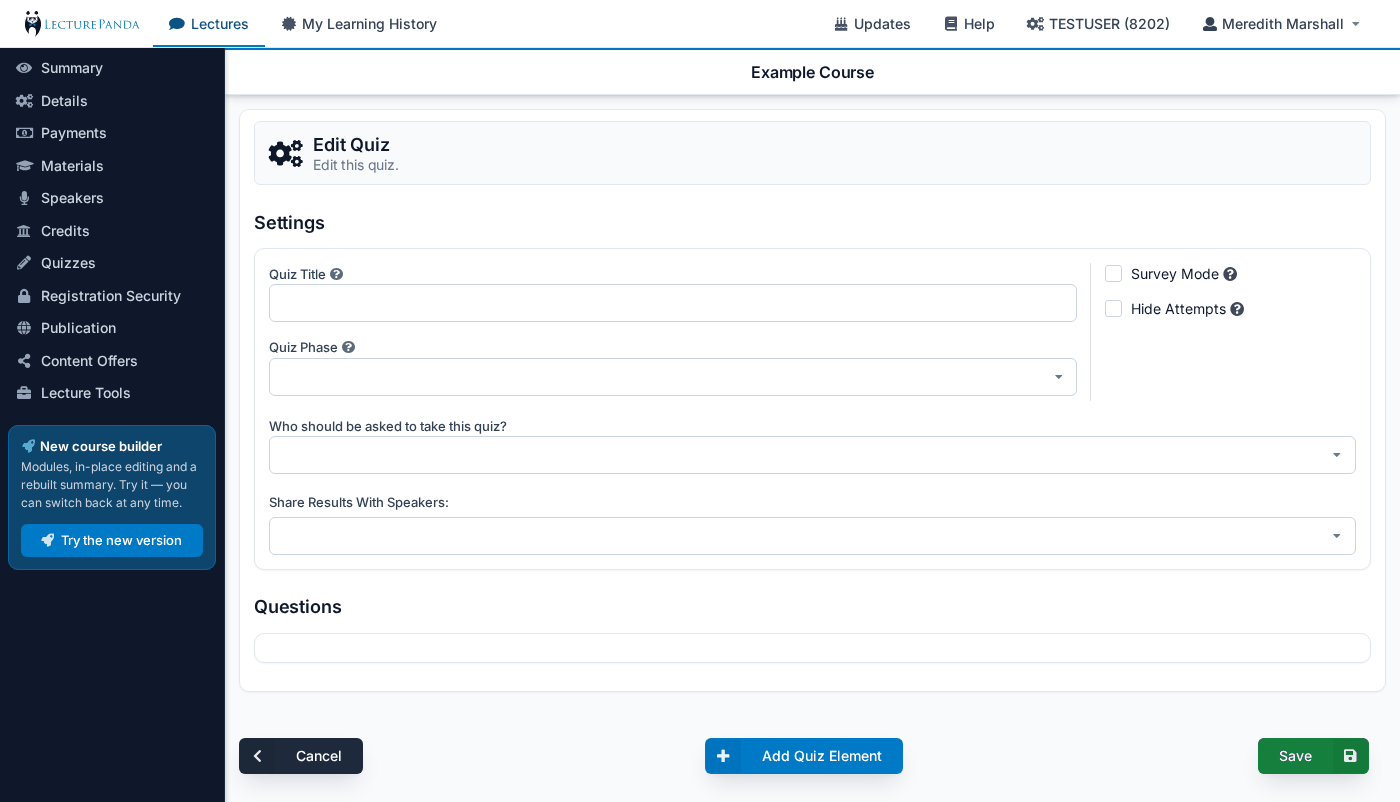1400x802 pixels.
Task: Enable the Survey Mode checkbox
Action: (1113, 274)
